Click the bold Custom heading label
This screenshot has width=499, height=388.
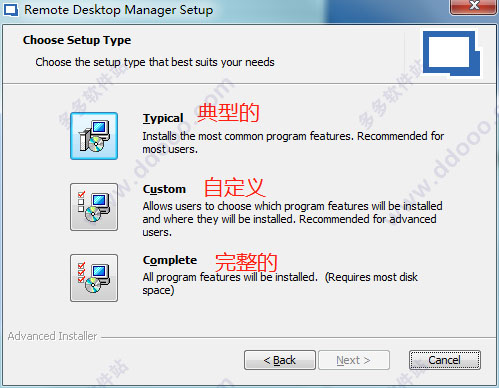pos(164,189)
